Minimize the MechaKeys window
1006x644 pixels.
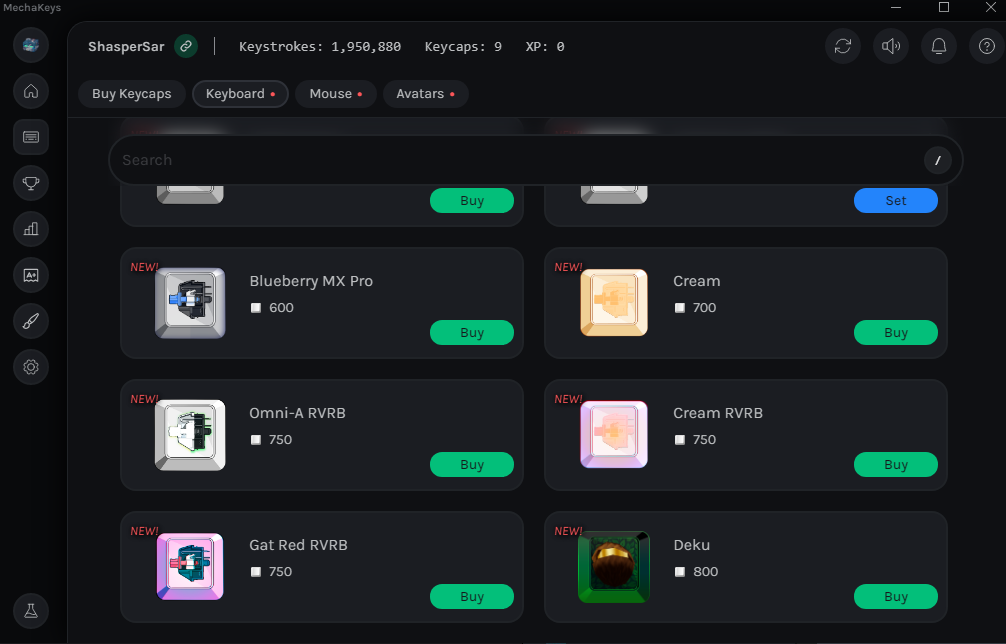896,7
